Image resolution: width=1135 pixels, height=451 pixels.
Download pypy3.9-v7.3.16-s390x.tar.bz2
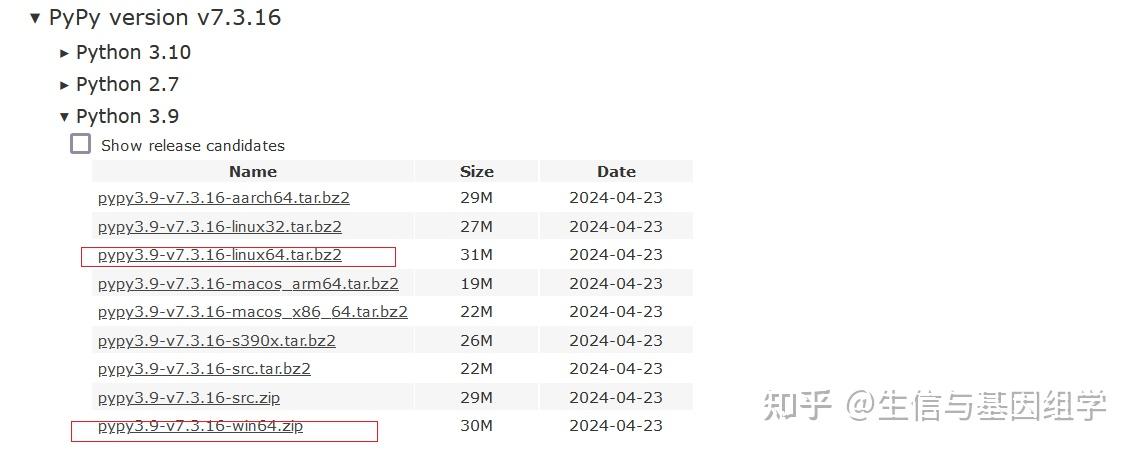coord(216,340)
